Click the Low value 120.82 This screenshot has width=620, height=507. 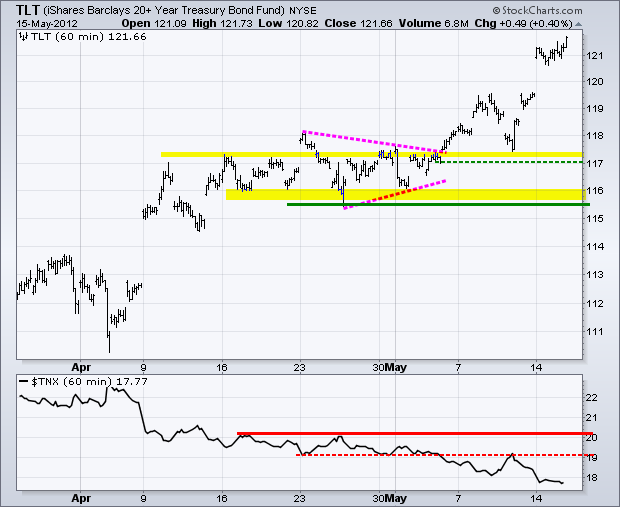coord(302,24)
